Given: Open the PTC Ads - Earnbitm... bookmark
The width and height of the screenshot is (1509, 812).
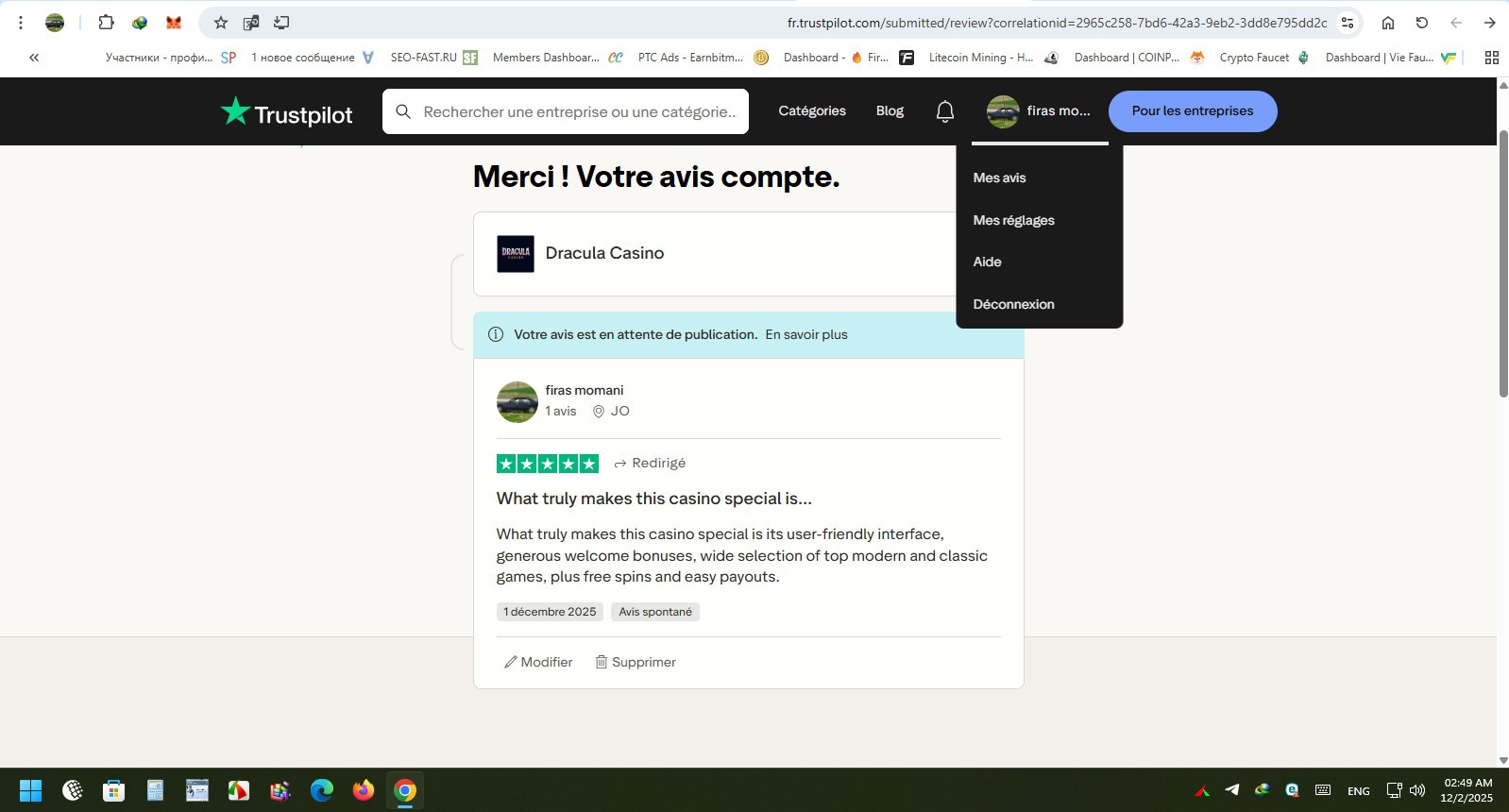Looking at the screenshot, I should click(704, 58).
